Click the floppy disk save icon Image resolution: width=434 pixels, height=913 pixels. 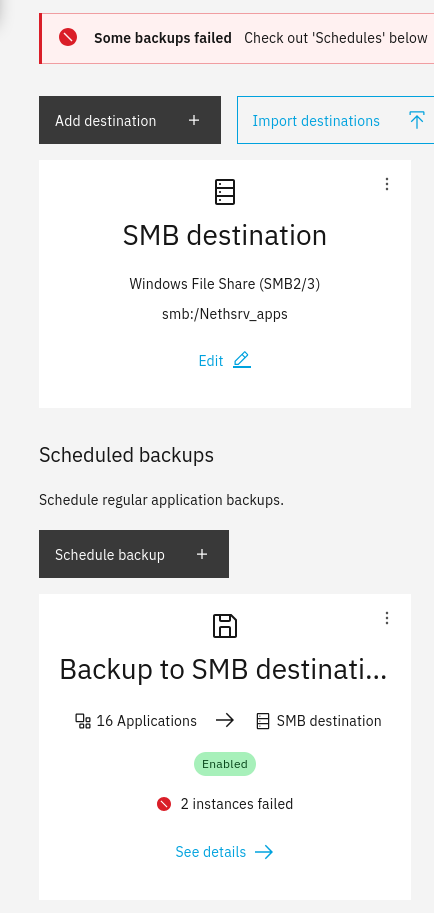pos(225,626)
